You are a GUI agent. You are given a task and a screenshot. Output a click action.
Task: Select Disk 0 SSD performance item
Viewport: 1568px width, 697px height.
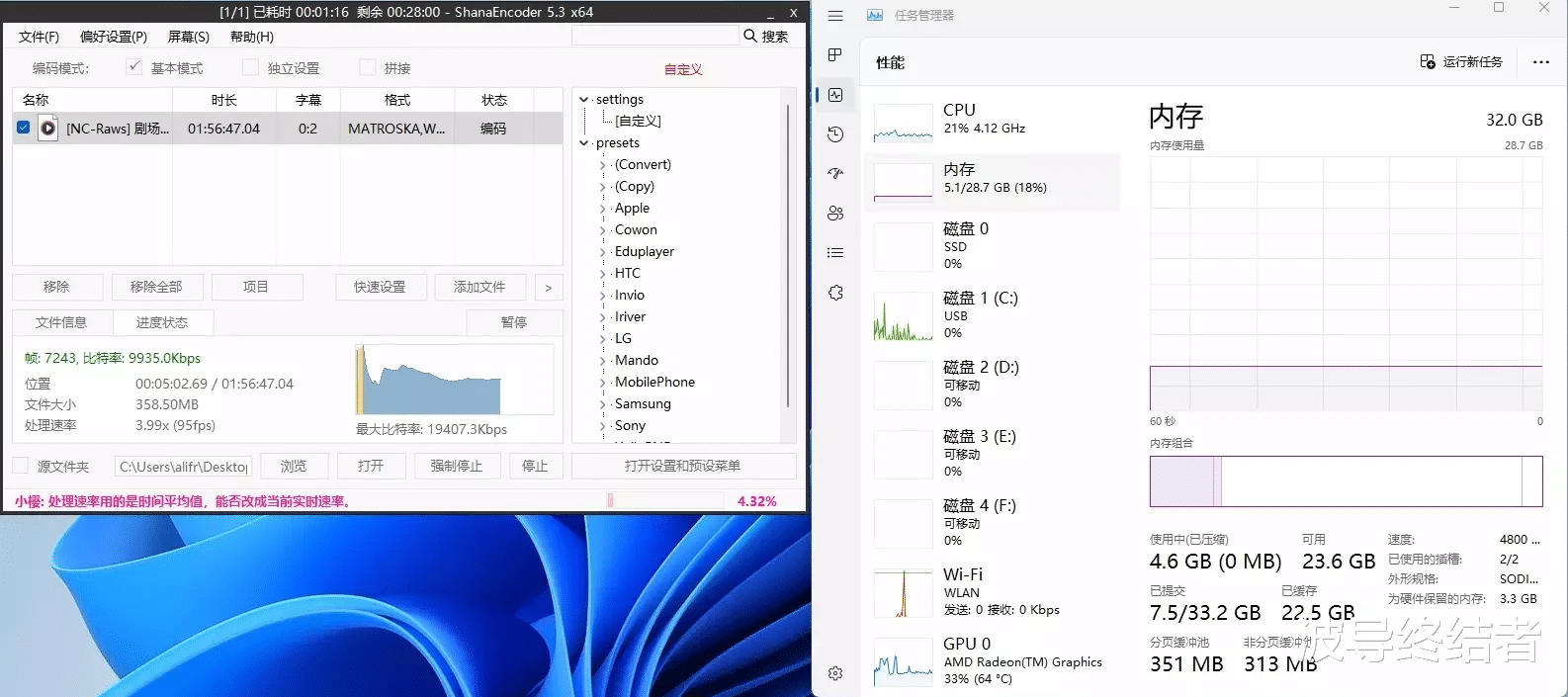992,245
